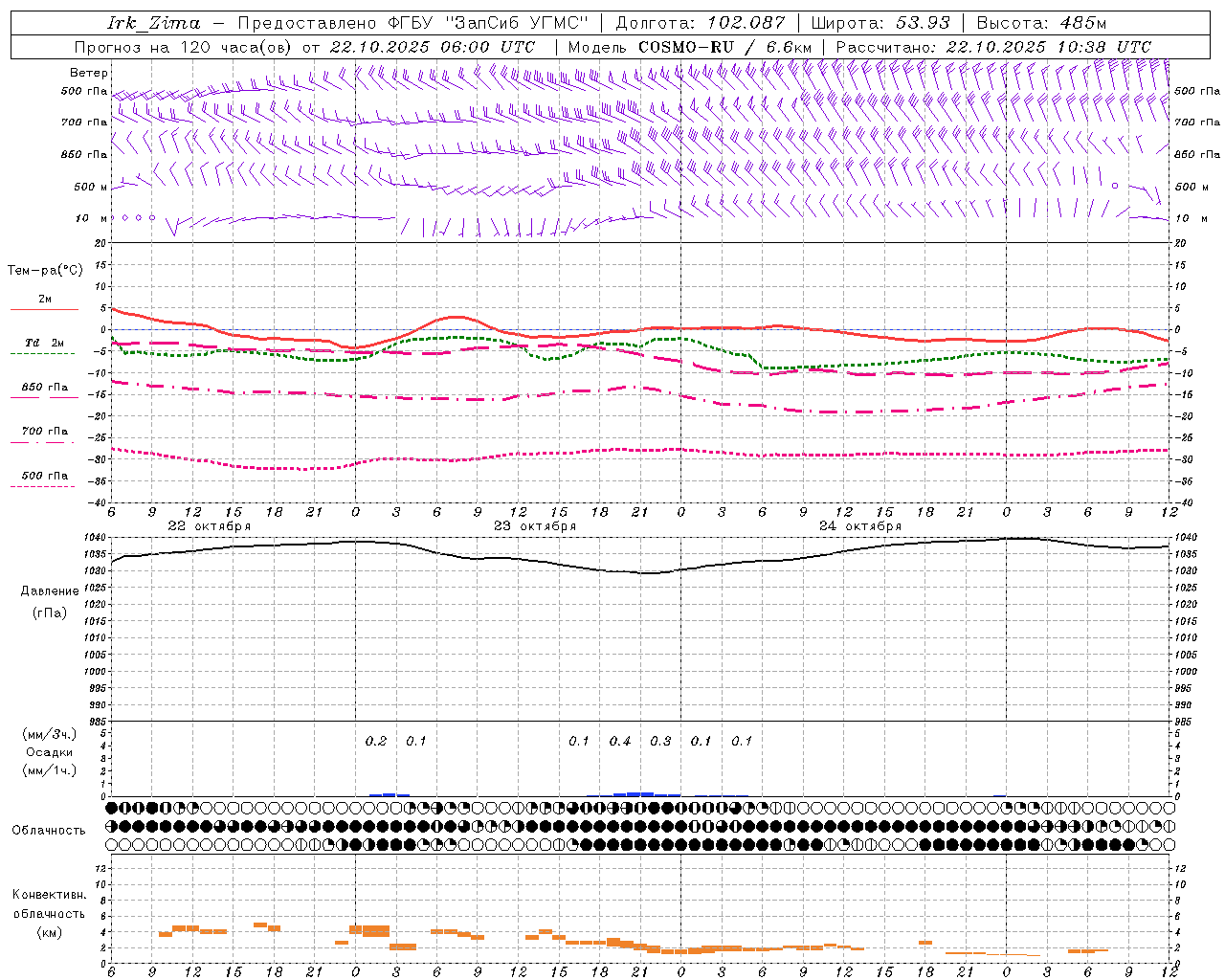
Task: Click the 22 октября date label
Action: pyautogui.click(x=210, y=526)
